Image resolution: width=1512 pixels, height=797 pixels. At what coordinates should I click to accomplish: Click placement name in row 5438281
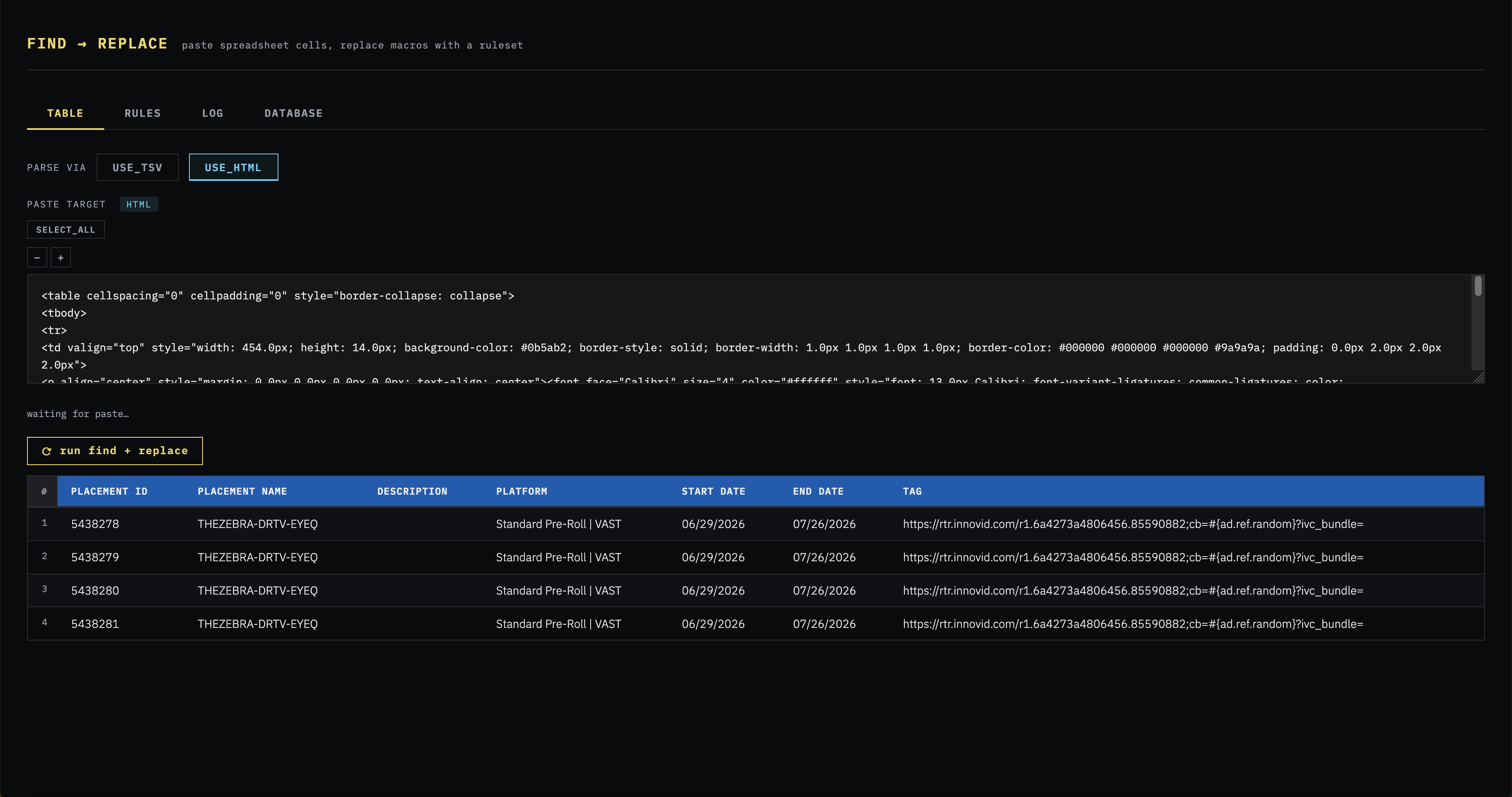click(258, 624)
